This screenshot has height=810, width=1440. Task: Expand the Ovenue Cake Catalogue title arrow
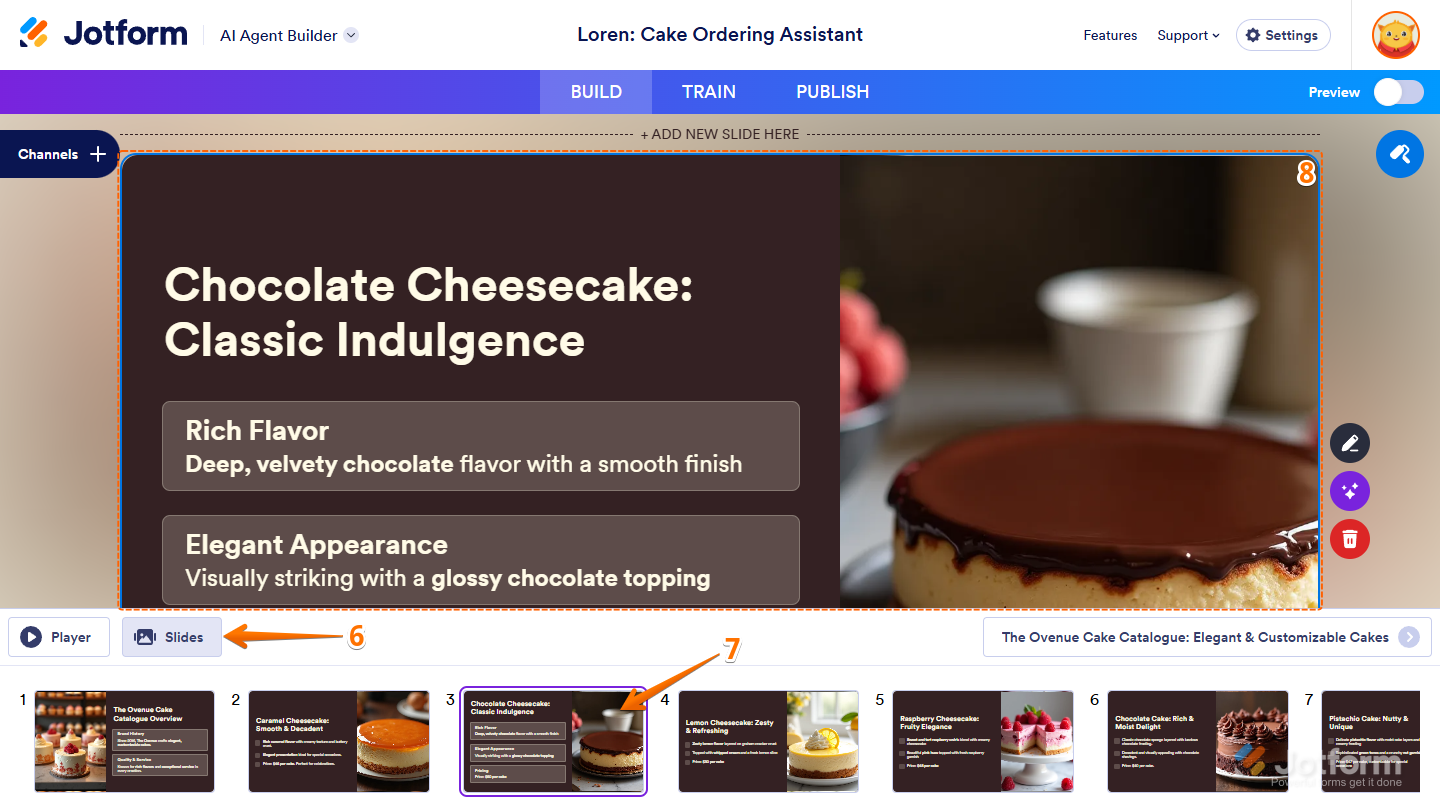click(1409, 637)
